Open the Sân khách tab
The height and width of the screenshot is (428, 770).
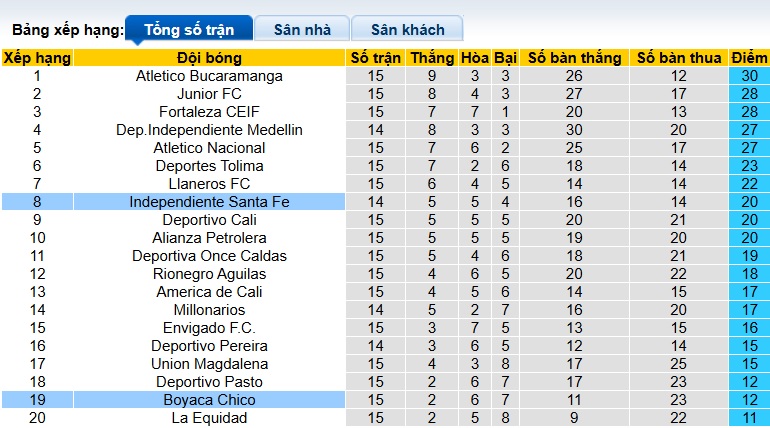coord(408,29)
